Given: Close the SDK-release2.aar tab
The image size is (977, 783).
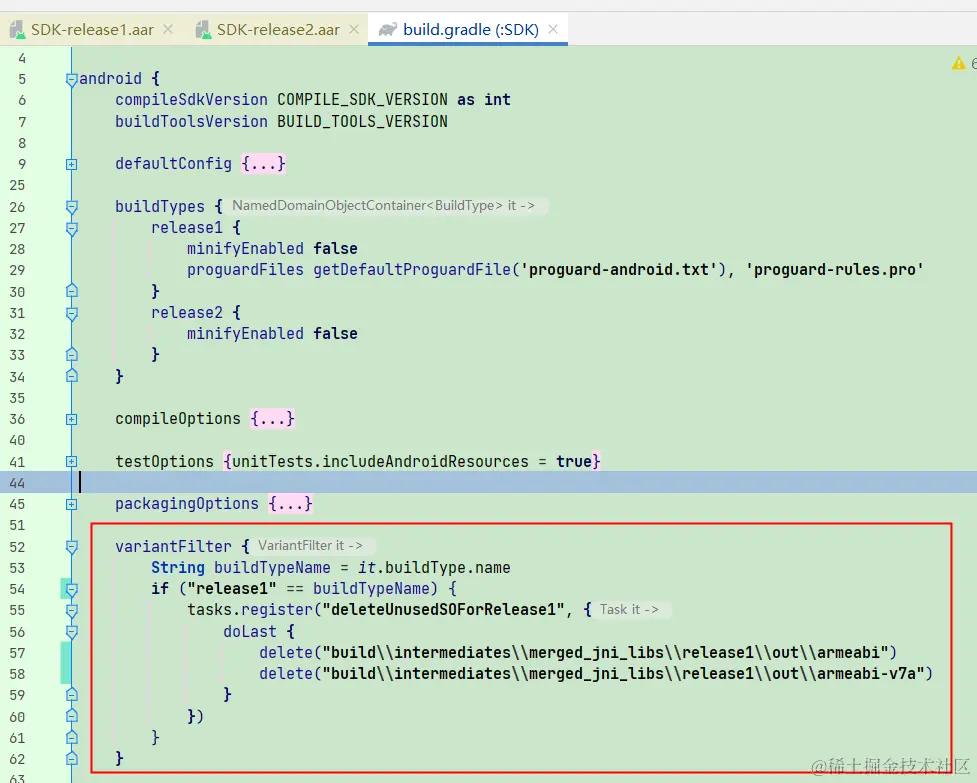Looking at the screenshot, I should coord(354,29).
